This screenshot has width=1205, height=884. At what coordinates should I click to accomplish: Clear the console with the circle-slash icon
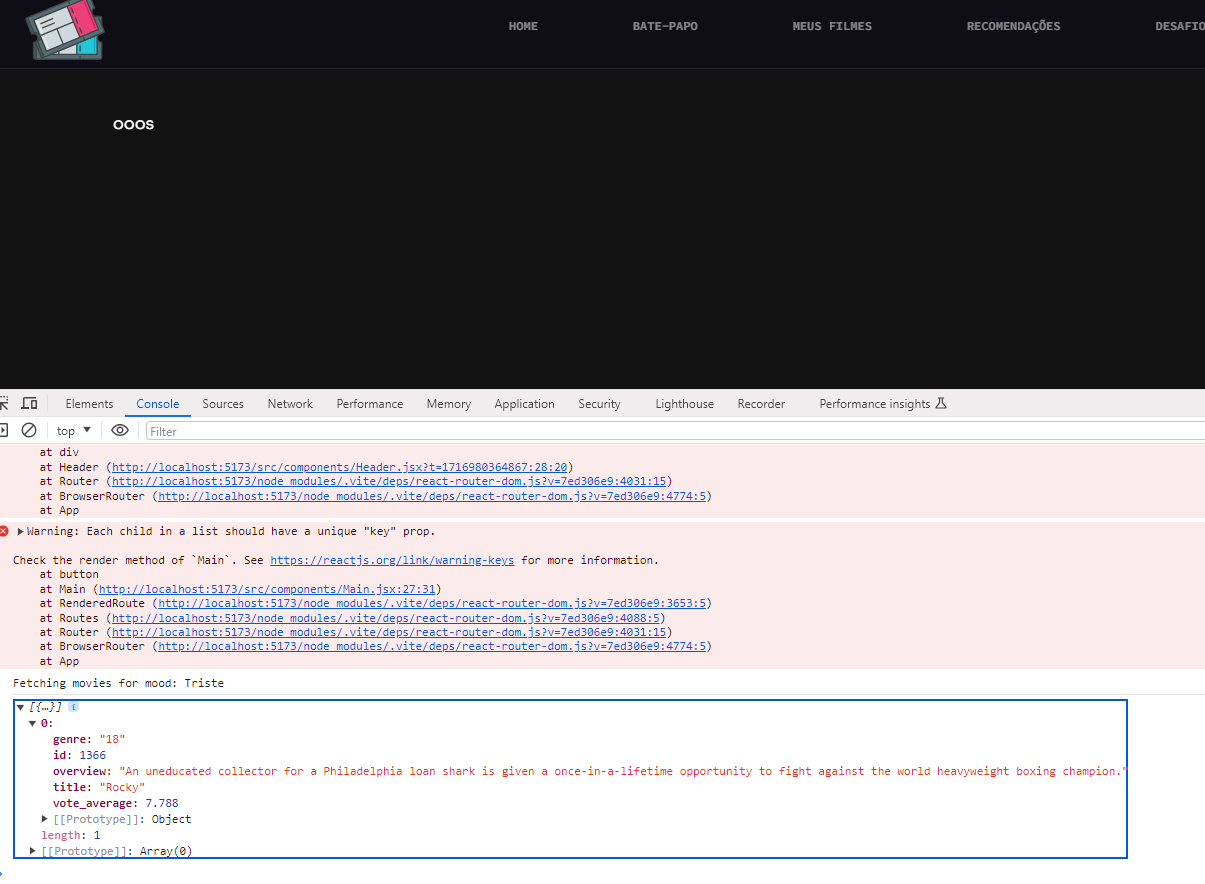point(29,431)
